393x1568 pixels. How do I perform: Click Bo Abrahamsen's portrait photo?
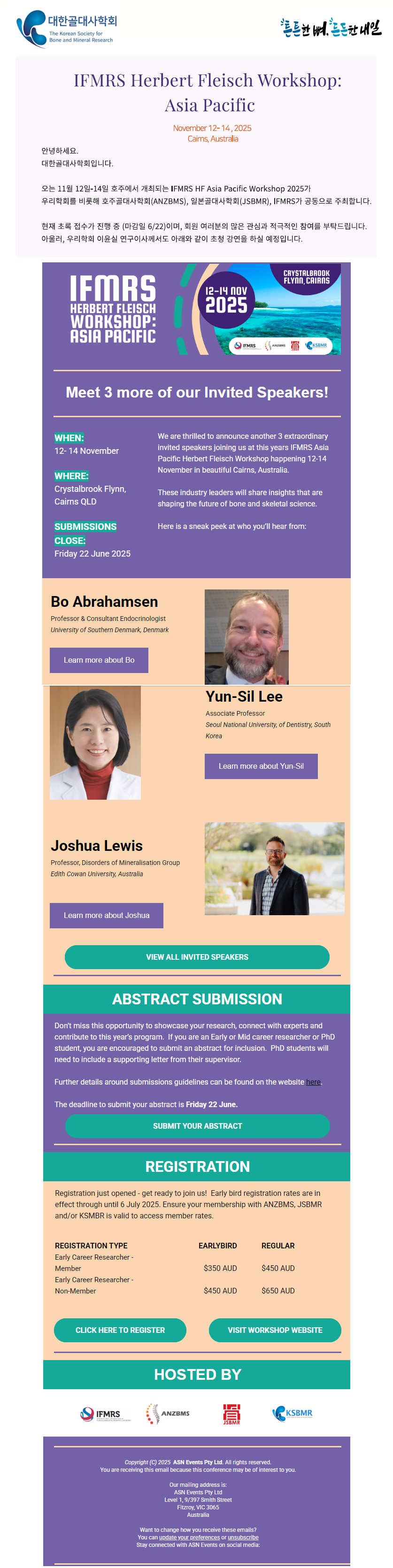[x=246, y=637]
